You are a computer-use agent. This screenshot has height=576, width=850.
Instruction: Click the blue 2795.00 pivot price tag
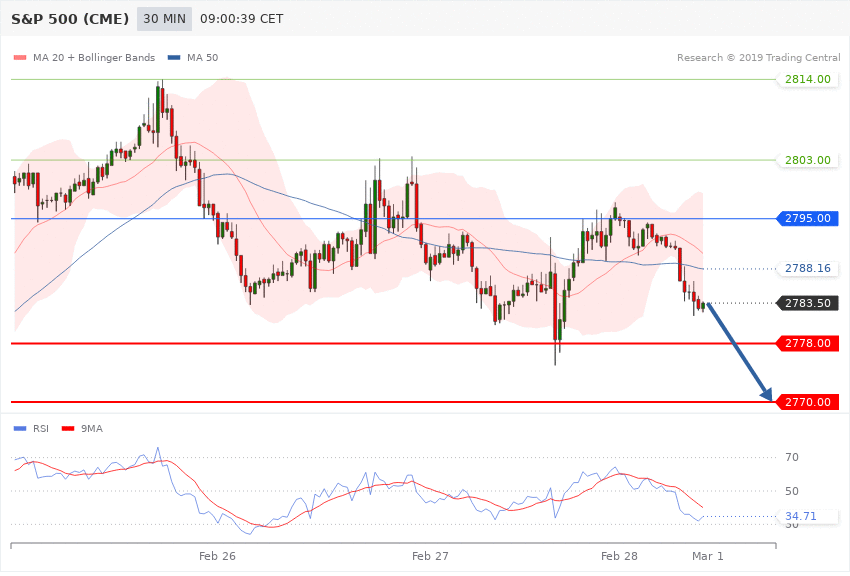click(808, 218)
